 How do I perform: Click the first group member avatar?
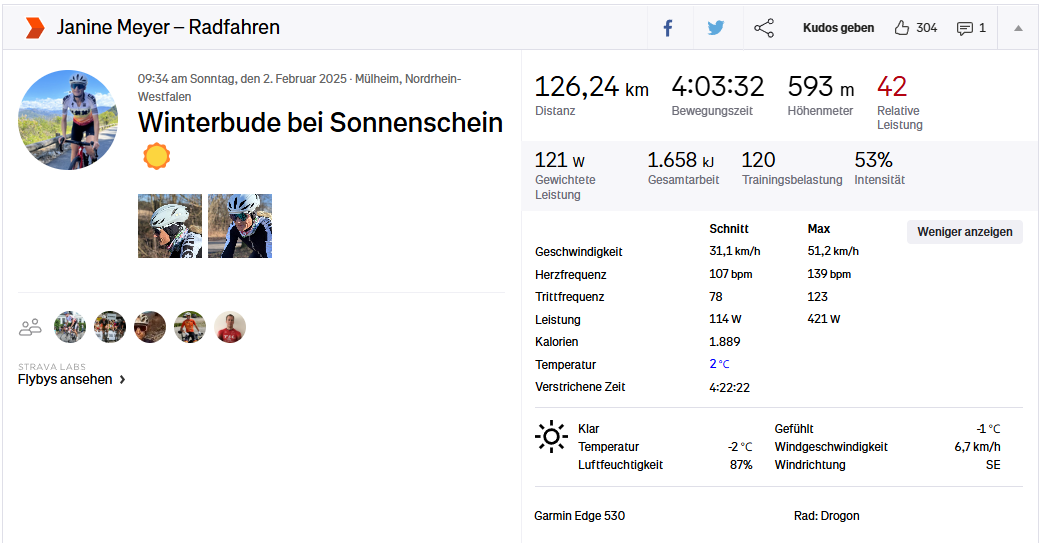pyautogui.click(x=70, y=327)
